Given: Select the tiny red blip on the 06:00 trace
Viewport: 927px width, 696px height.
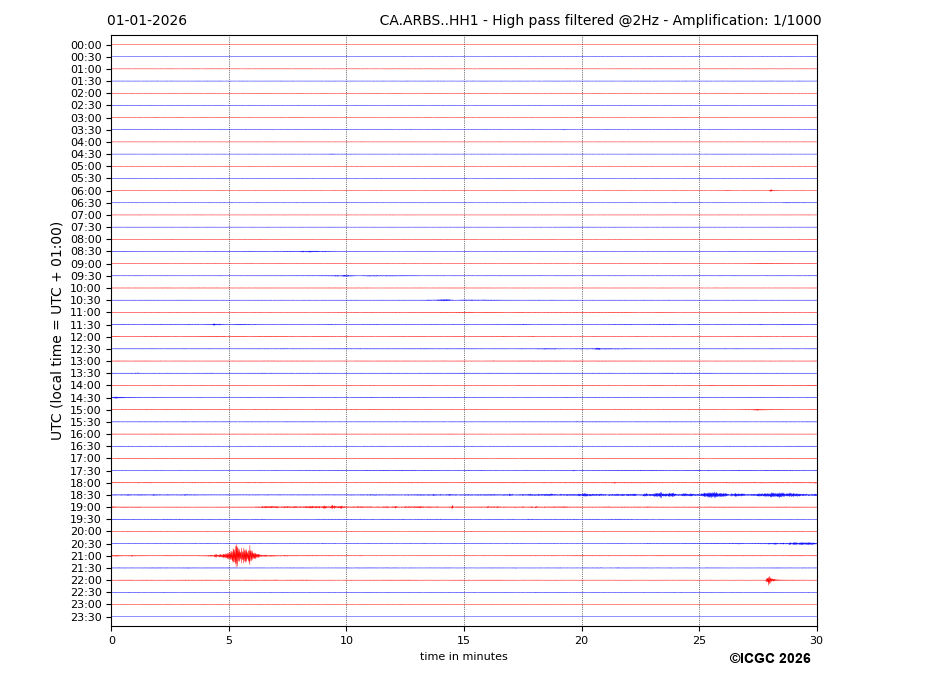Looking at the screenshot, I should [x=771, y=190].
